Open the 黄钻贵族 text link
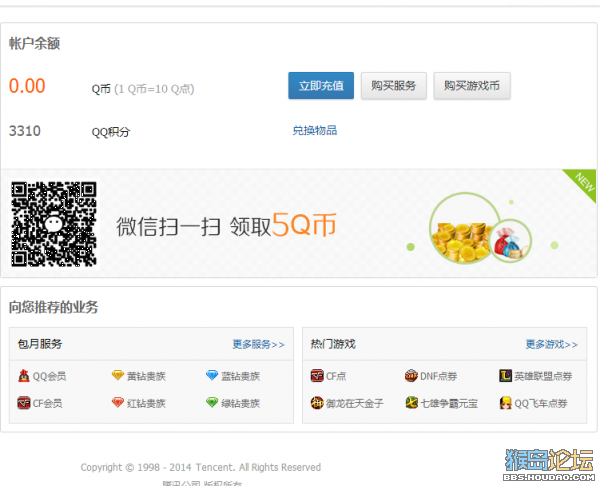This screenshot has width=600, height=486. pos(146,376)
